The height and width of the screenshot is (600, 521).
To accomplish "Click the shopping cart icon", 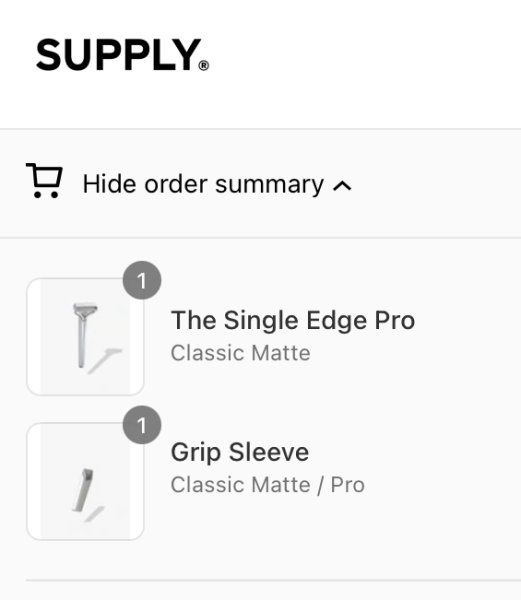I will pos(44,181).
